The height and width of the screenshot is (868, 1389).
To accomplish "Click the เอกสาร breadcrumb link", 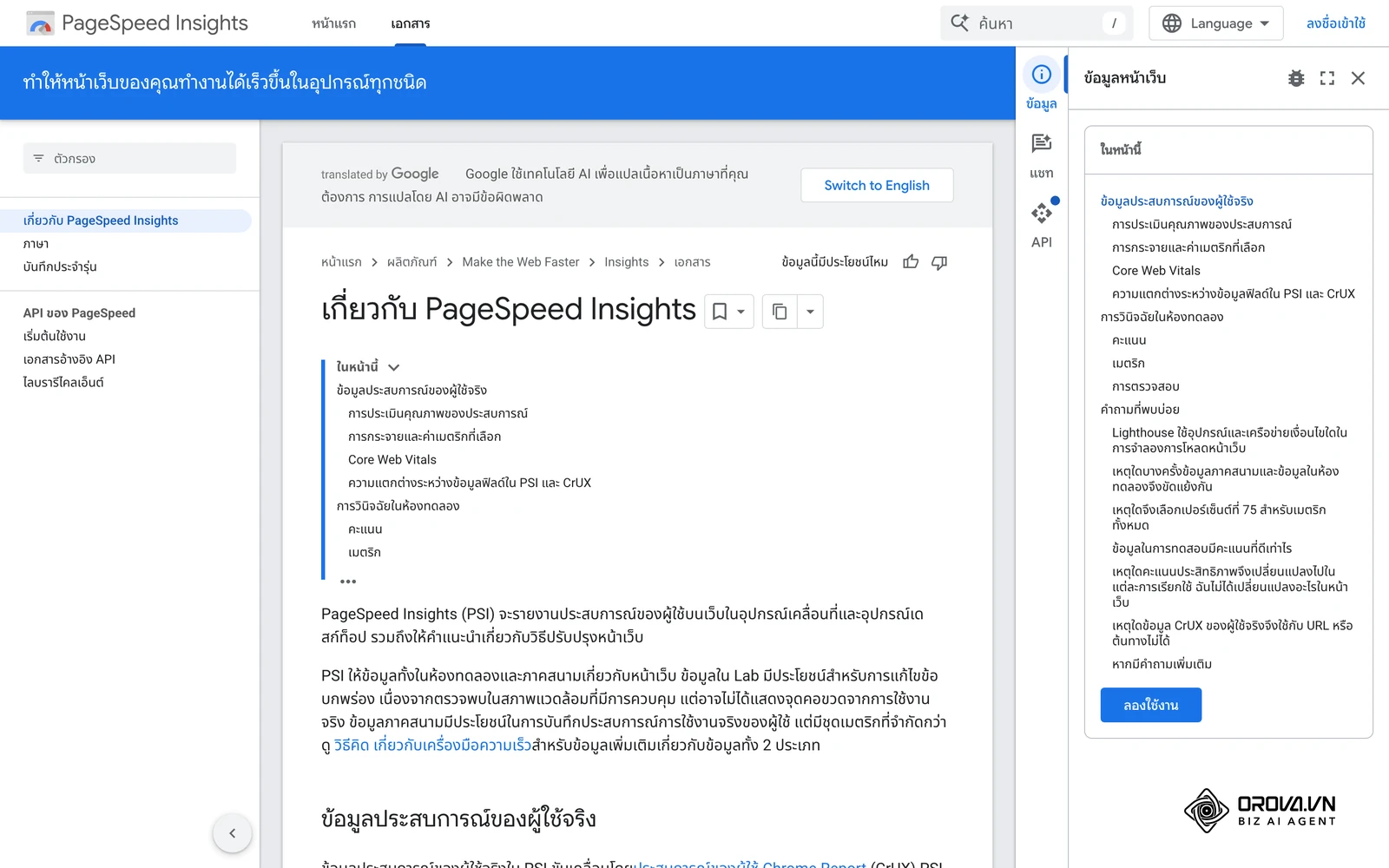I will [692, 262].
